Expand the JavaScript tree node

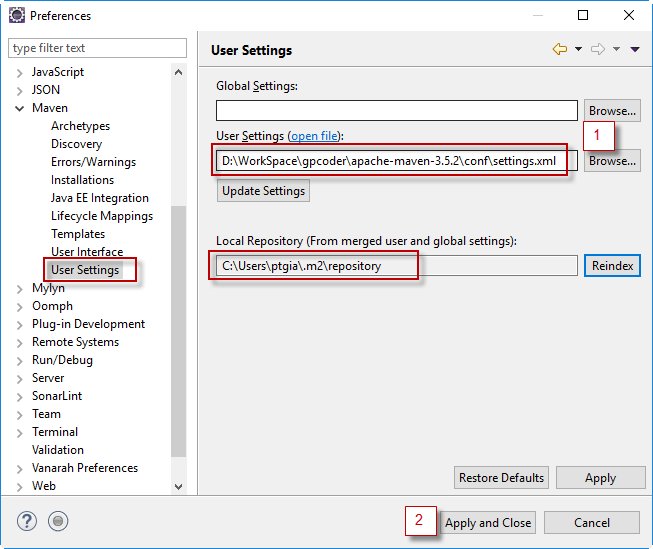(x=20, y=72)
